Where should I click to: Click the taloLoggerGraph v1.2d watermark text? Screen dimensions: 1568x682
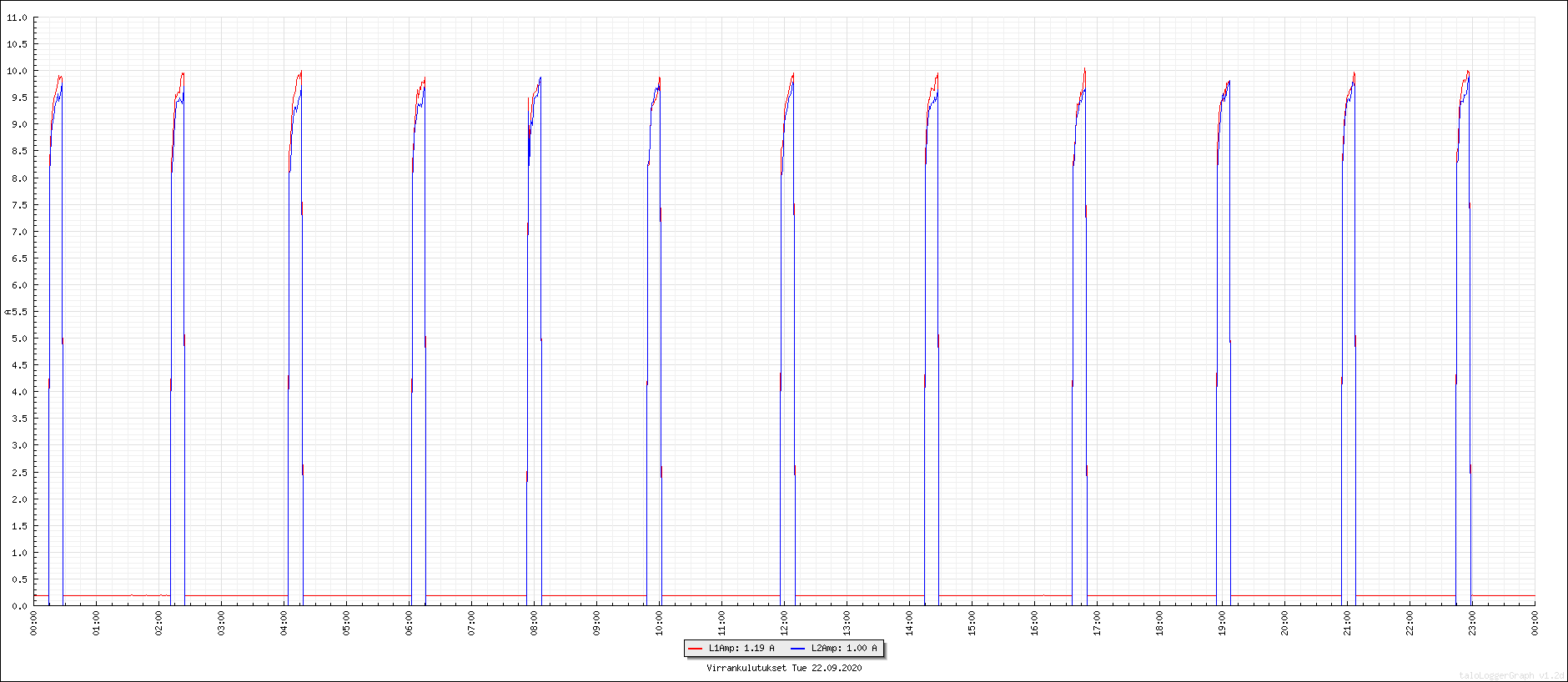pos(1511,675)
